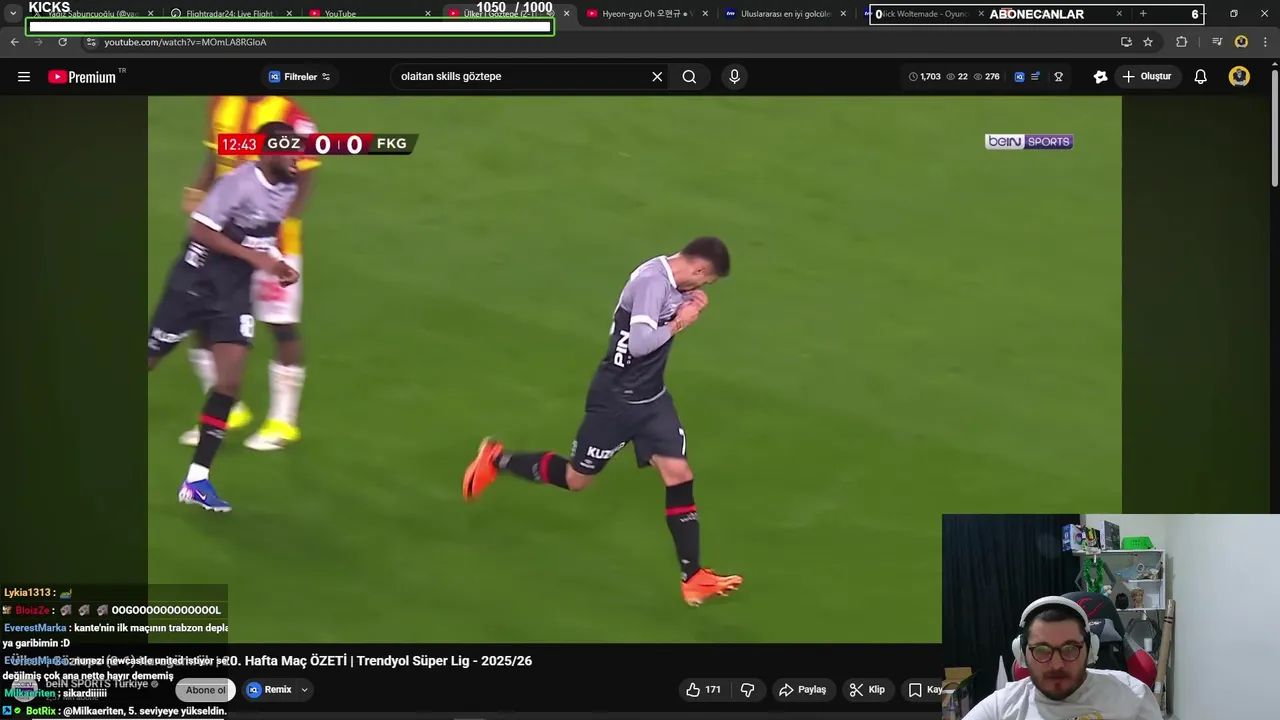
Task: Click EverestMarka chat username
Action: point(35,628)
